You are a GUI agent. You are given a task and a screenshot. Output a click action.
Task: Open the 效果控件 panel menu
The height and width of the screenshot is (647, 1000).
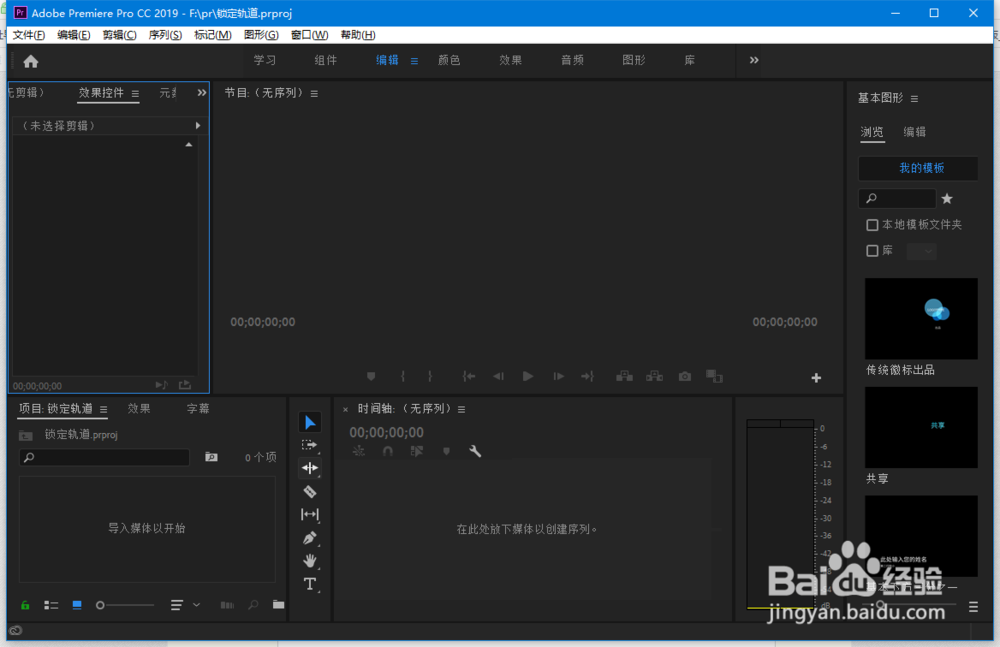click(135, 94)
